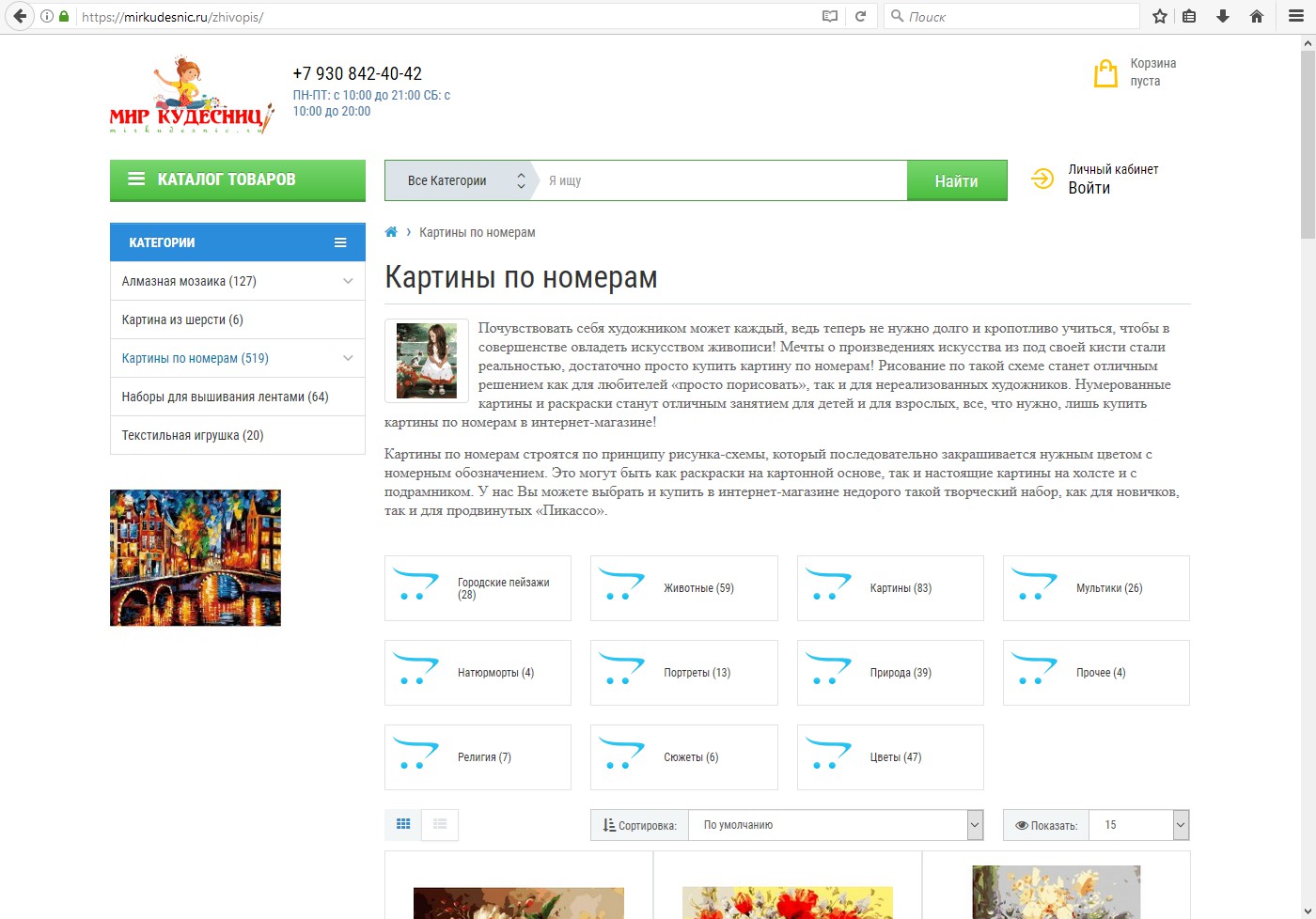Open the shopping bag cart icon

pyautogui.click(x=1105, y=73)
